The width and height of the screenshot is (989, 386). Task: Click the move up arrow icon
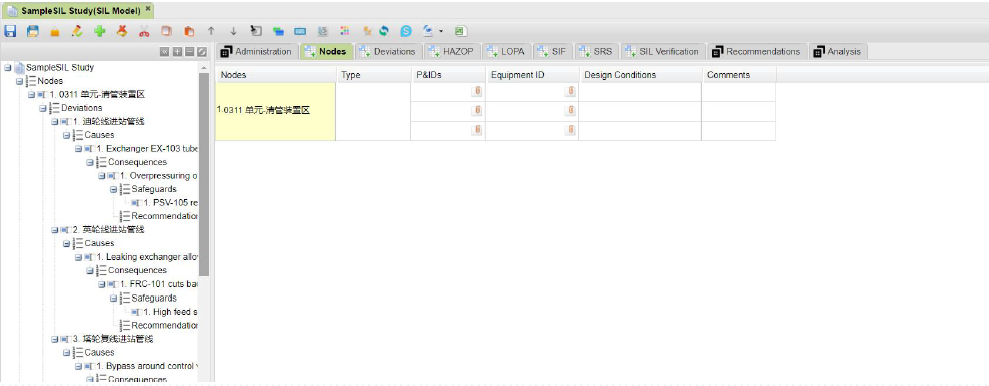coord(211,30)
